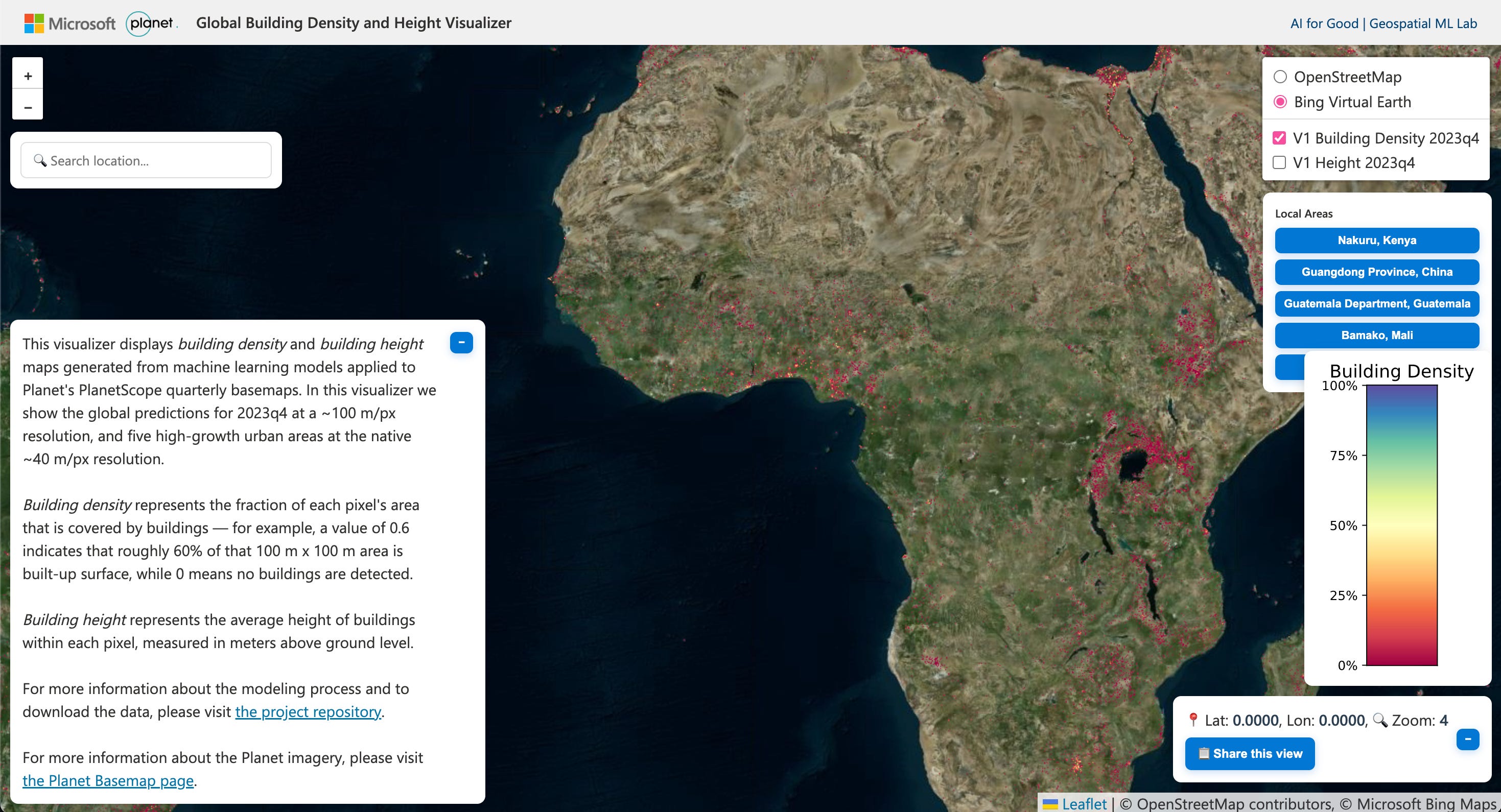Select the OpenStreetMap basemap radio
Viewport: 1501px width, 812px height.
[1280, 77]
